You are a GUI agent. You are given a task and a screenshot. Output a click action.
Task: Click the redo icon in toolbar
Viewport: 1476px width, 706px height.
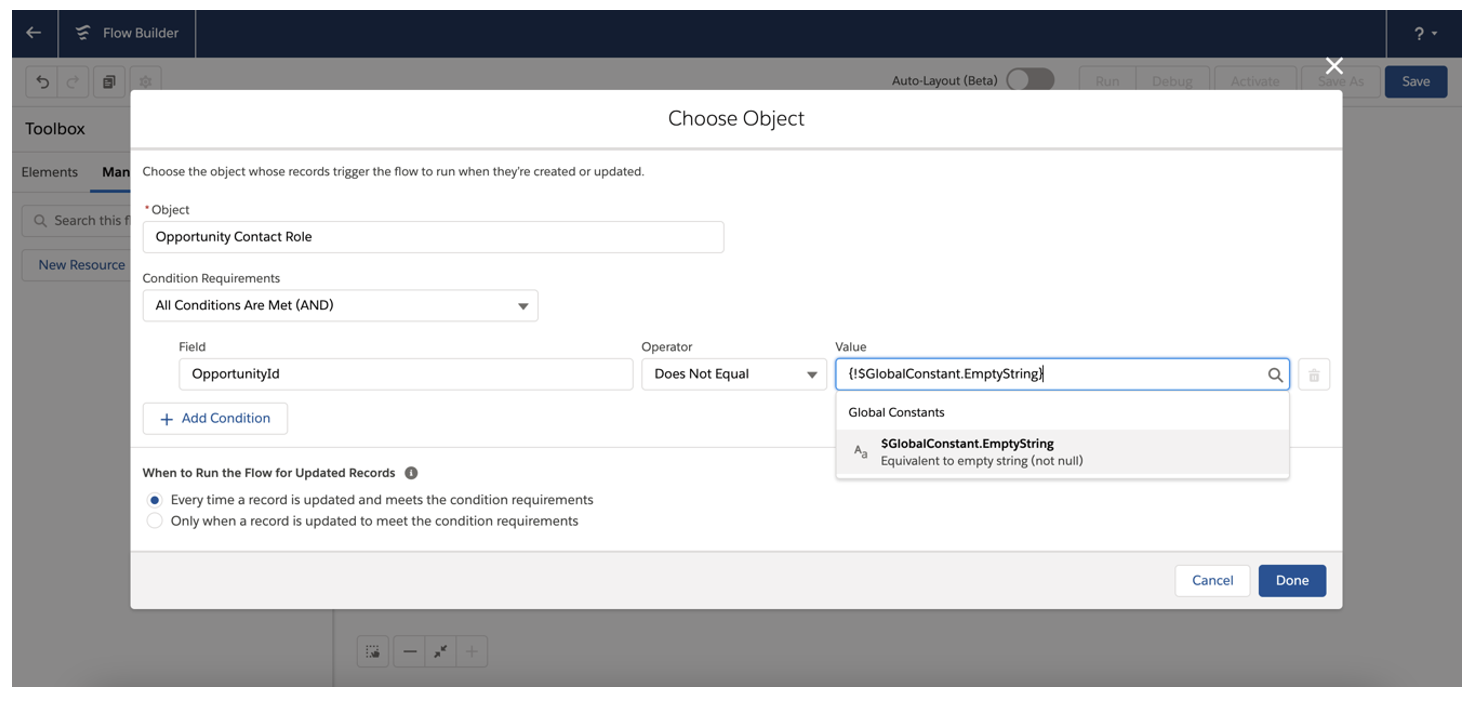(x=73, y=82)
